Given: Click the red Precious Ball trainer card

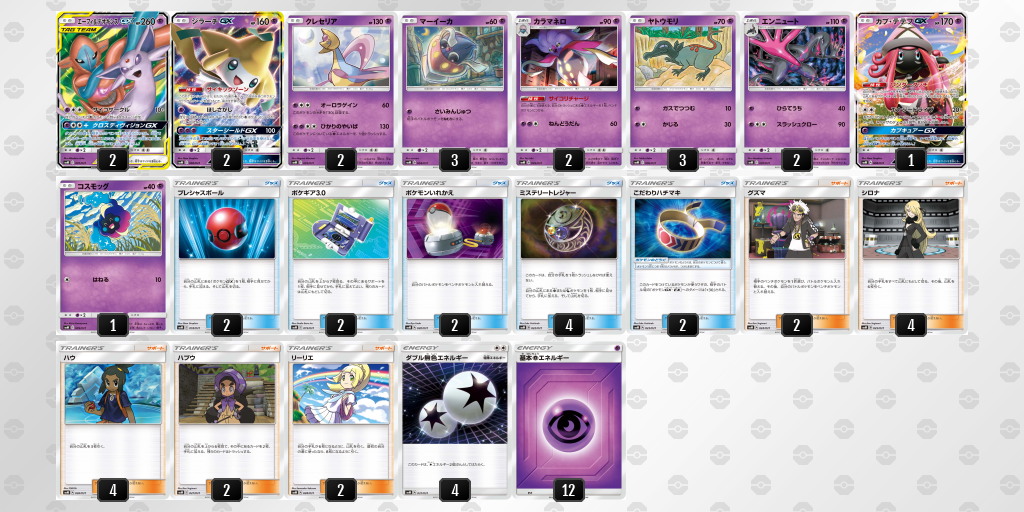Looking at the screenshot, I should point(227,255).
